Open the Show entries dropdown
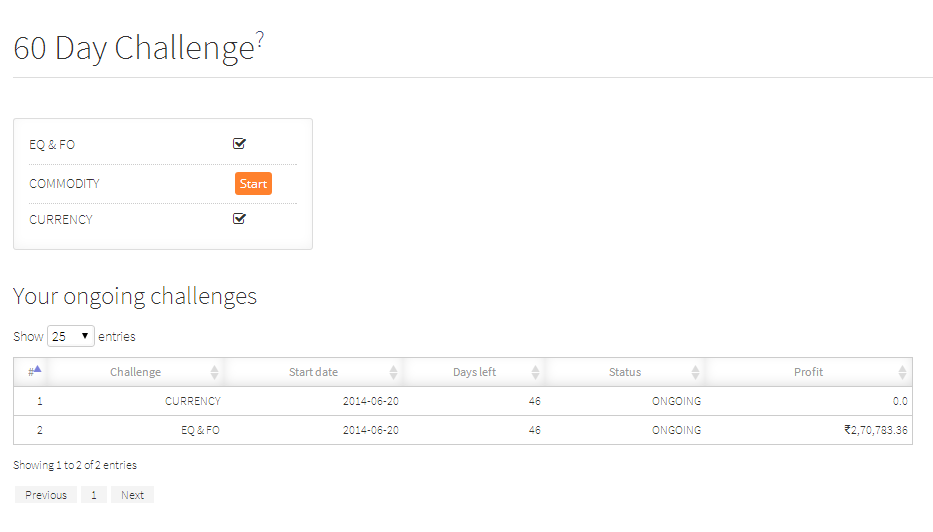Screen dimensions: 933x532 pyautogui.click(x=71, y=336)
